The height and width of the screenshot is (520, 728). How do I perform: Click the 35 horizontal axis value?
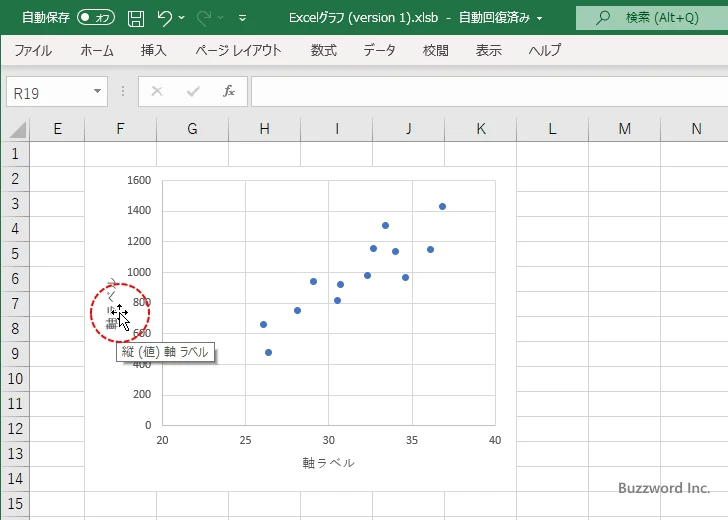(412, 440)
